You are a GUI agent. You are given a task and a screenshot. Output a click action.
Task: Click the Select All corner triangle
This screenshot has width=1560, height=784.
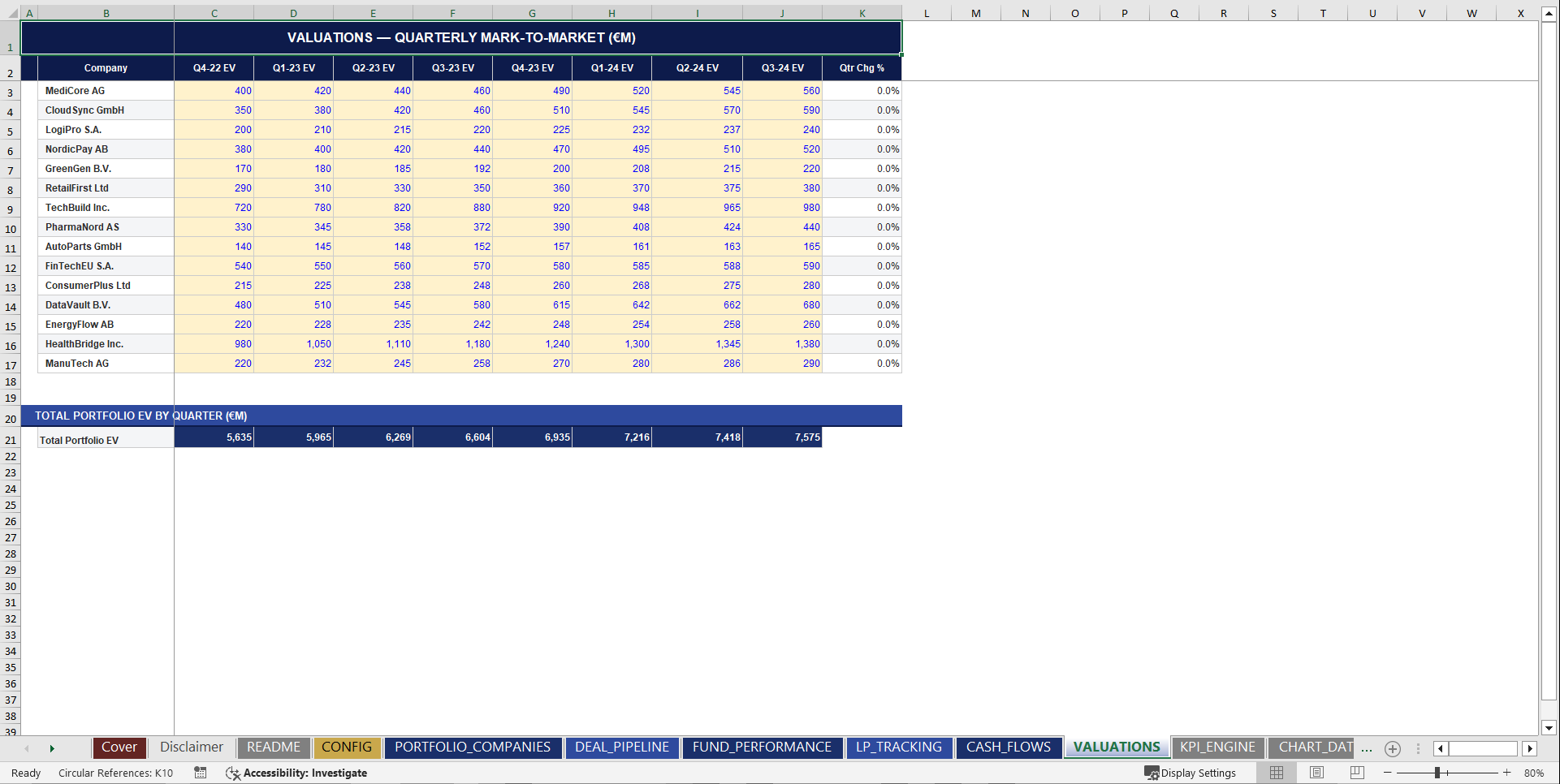(x=11, y=13)
